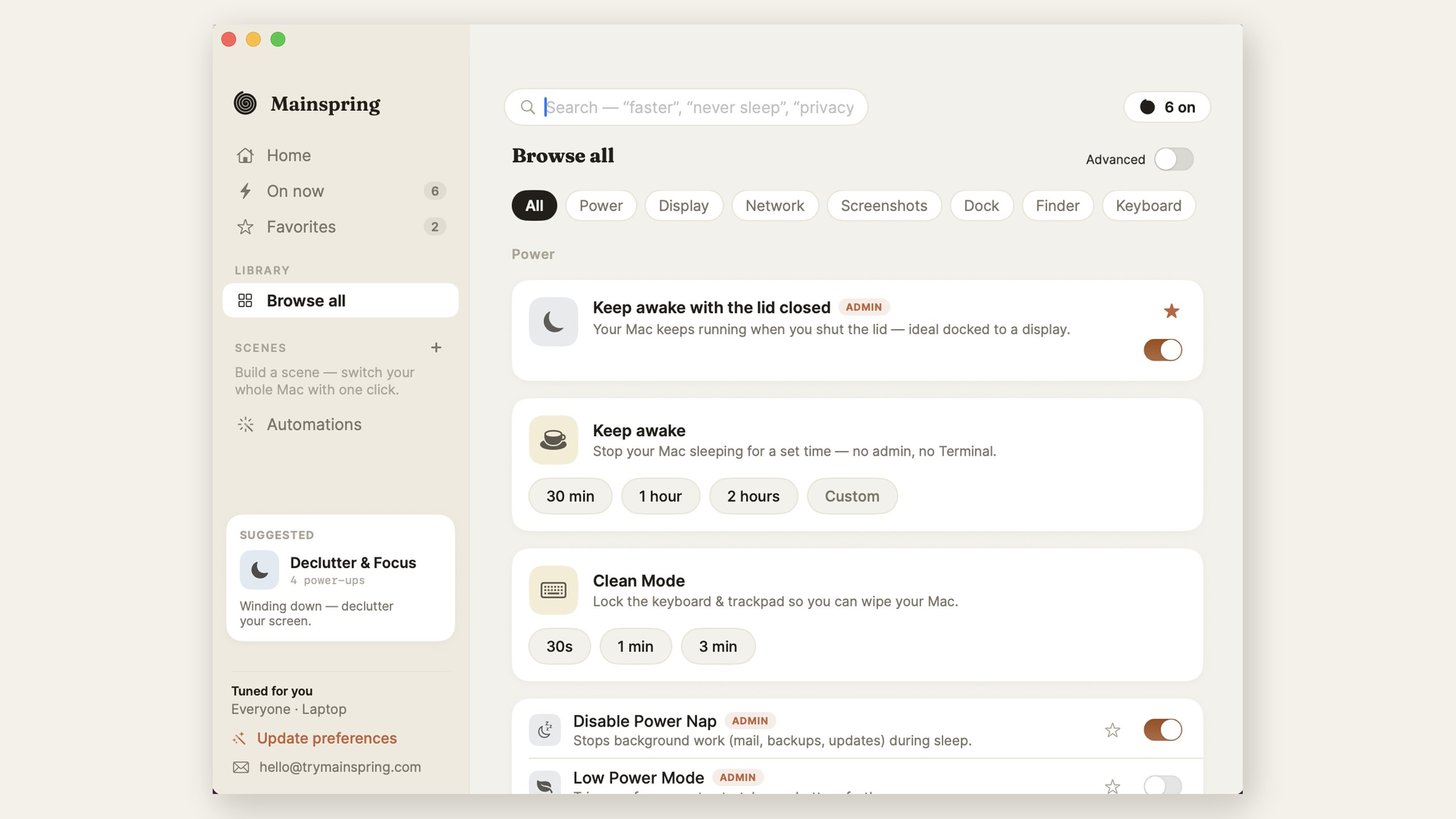The height and width of the screenshot is (819, 1456).
Task: Turn off Keep awake with lid closed
Action: point(1163,350)
